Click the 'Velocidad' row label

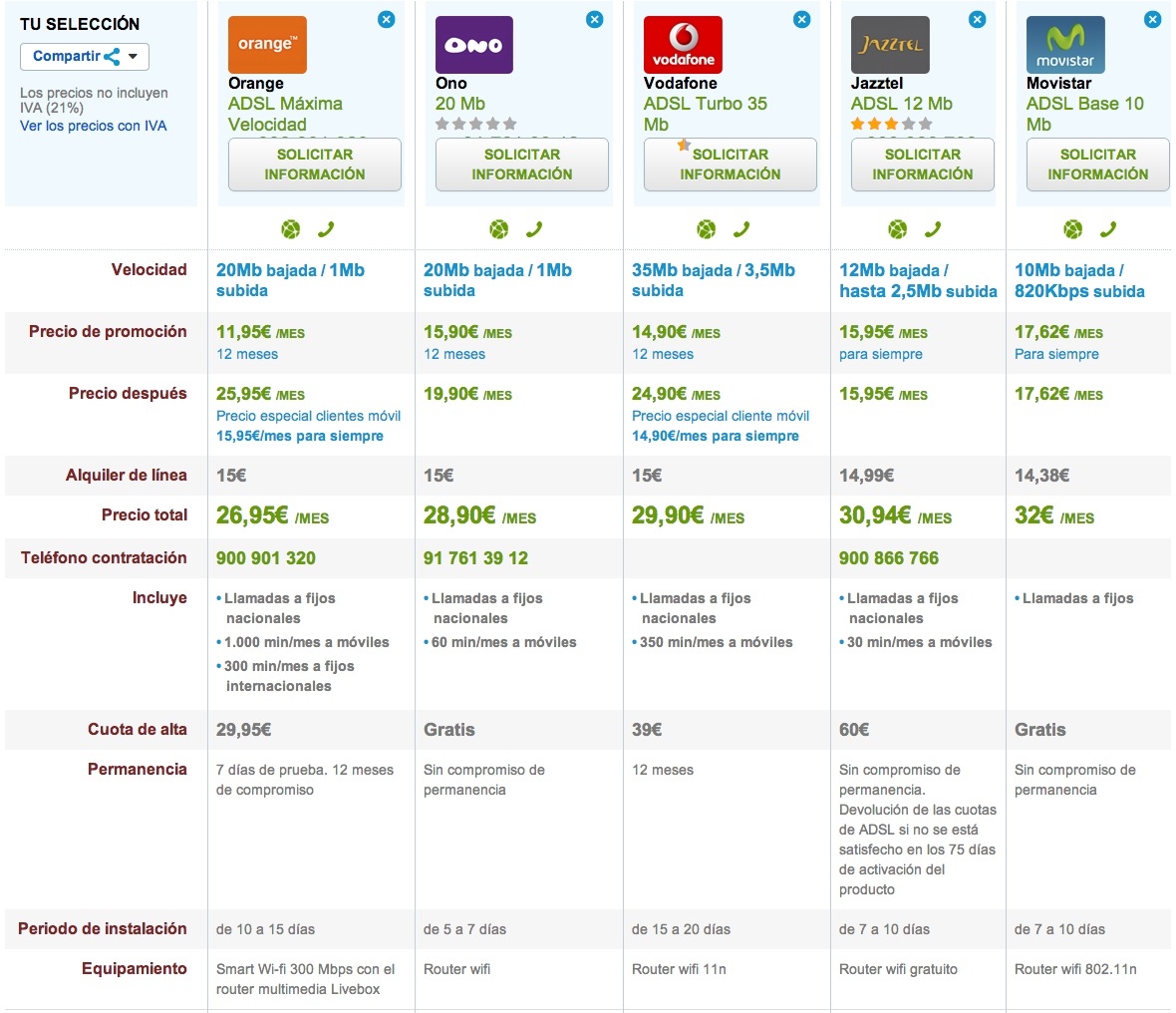[x=149, y=270]
